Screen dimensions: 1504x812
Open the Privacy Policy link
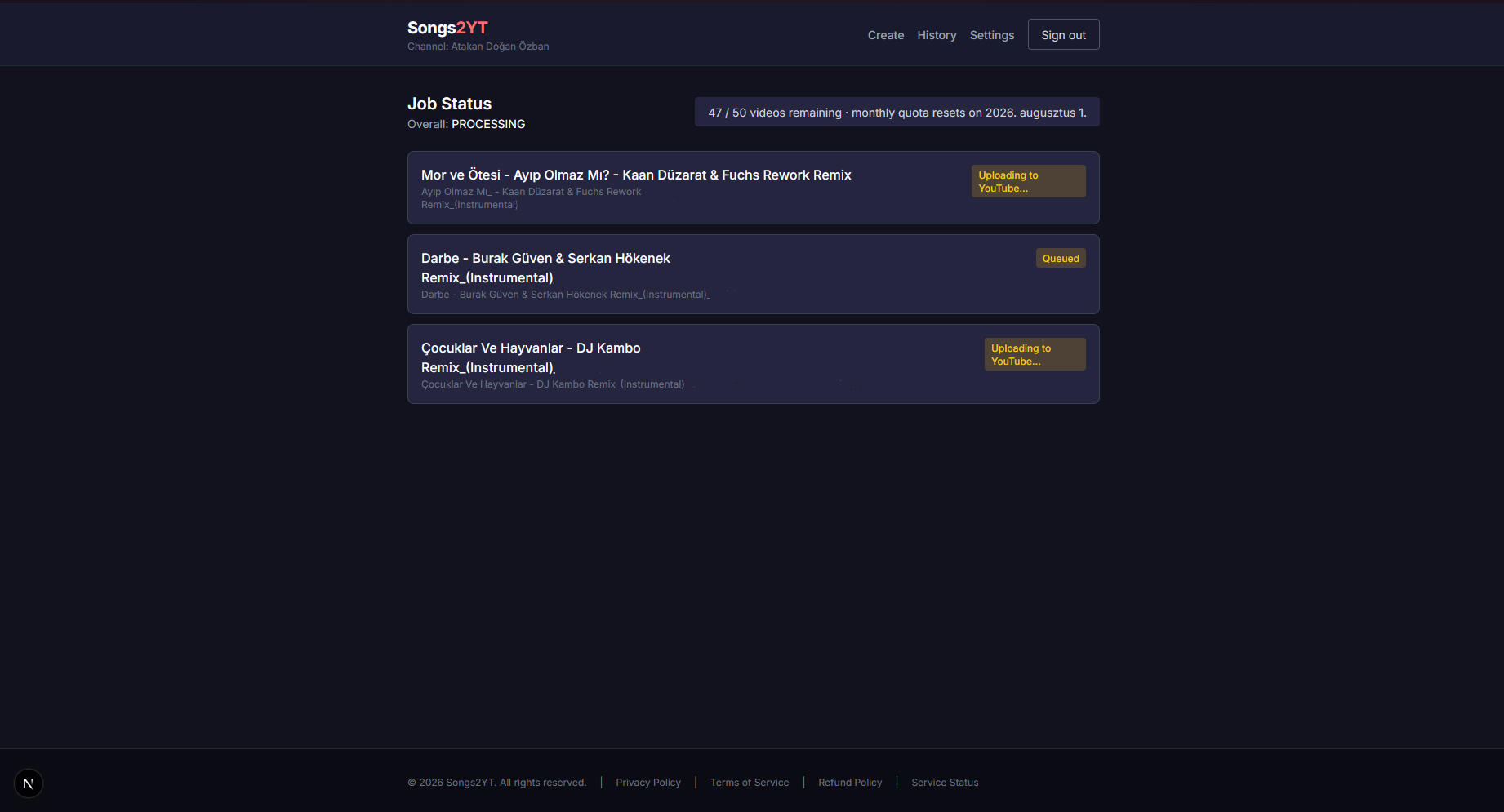click(648, 783)
